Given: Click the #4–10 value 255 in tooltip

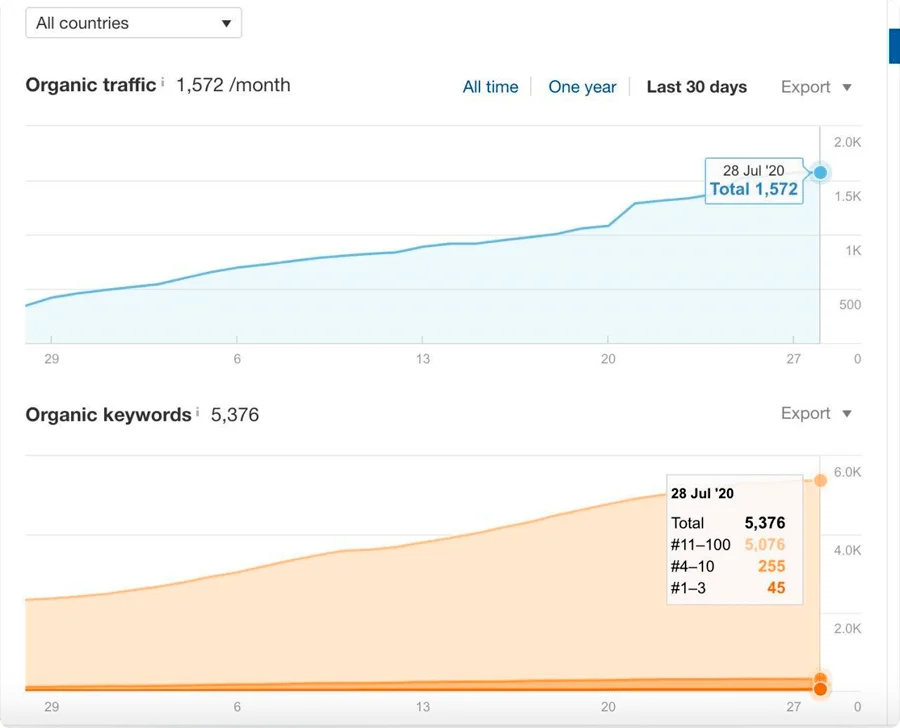Looking at the screenshot, I should coord(771,567).
